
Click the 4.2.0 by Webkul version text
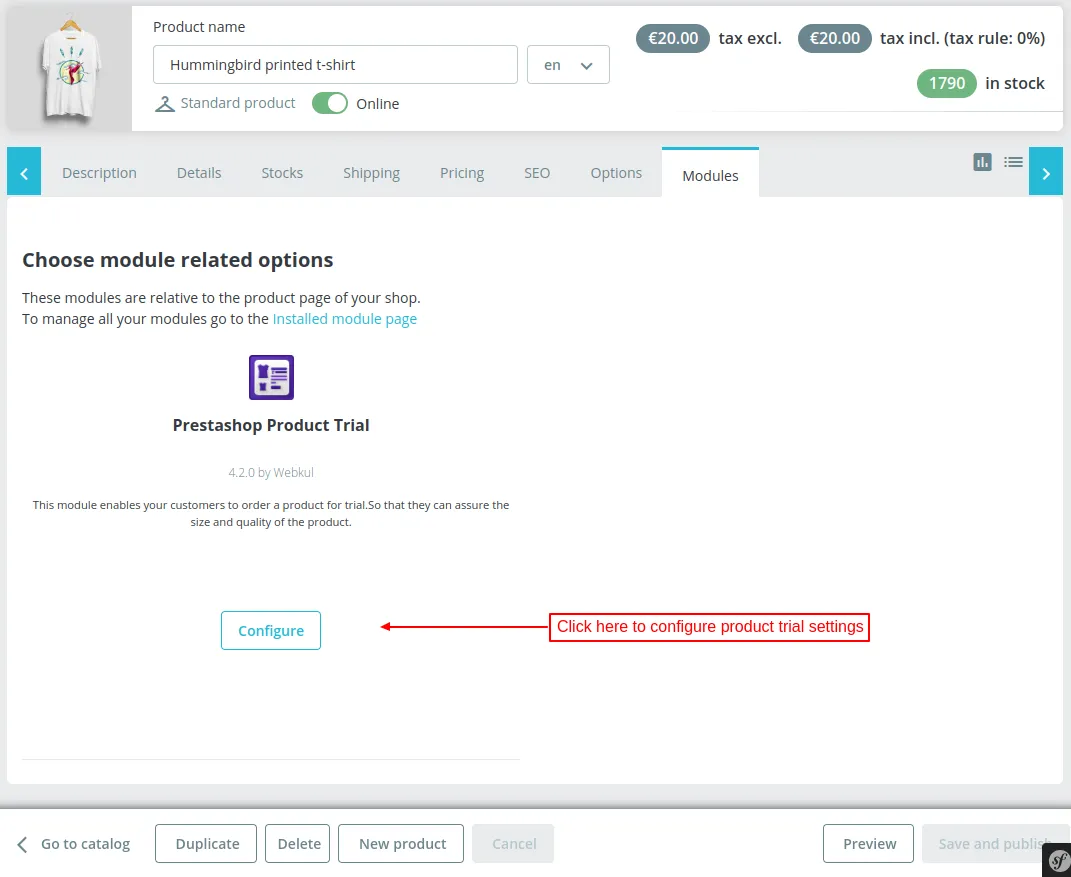(x=271, y=473)
